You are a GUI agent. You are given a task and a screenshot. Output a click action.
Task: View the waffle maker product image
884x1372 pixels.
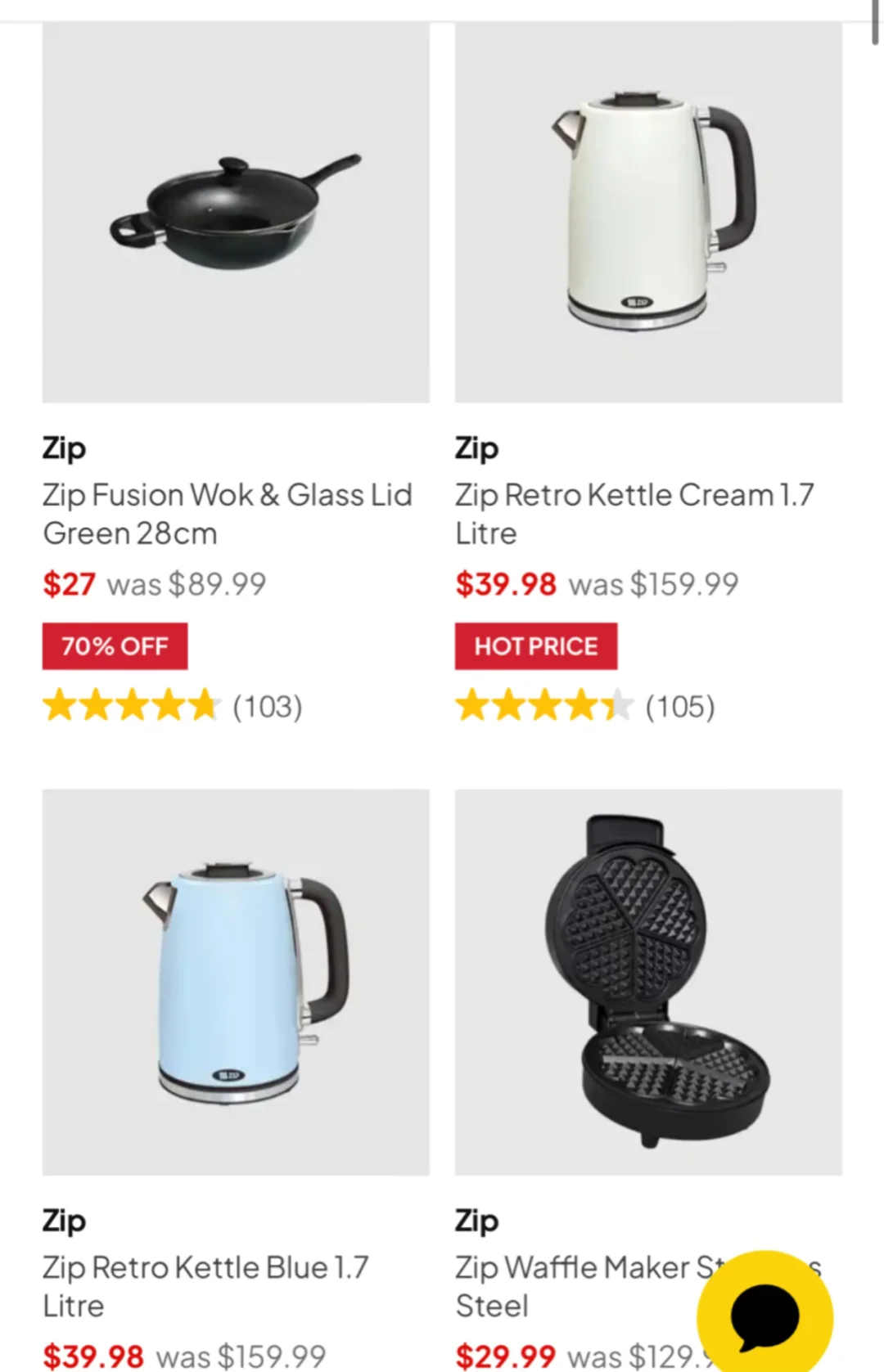(x=648, y=982)
